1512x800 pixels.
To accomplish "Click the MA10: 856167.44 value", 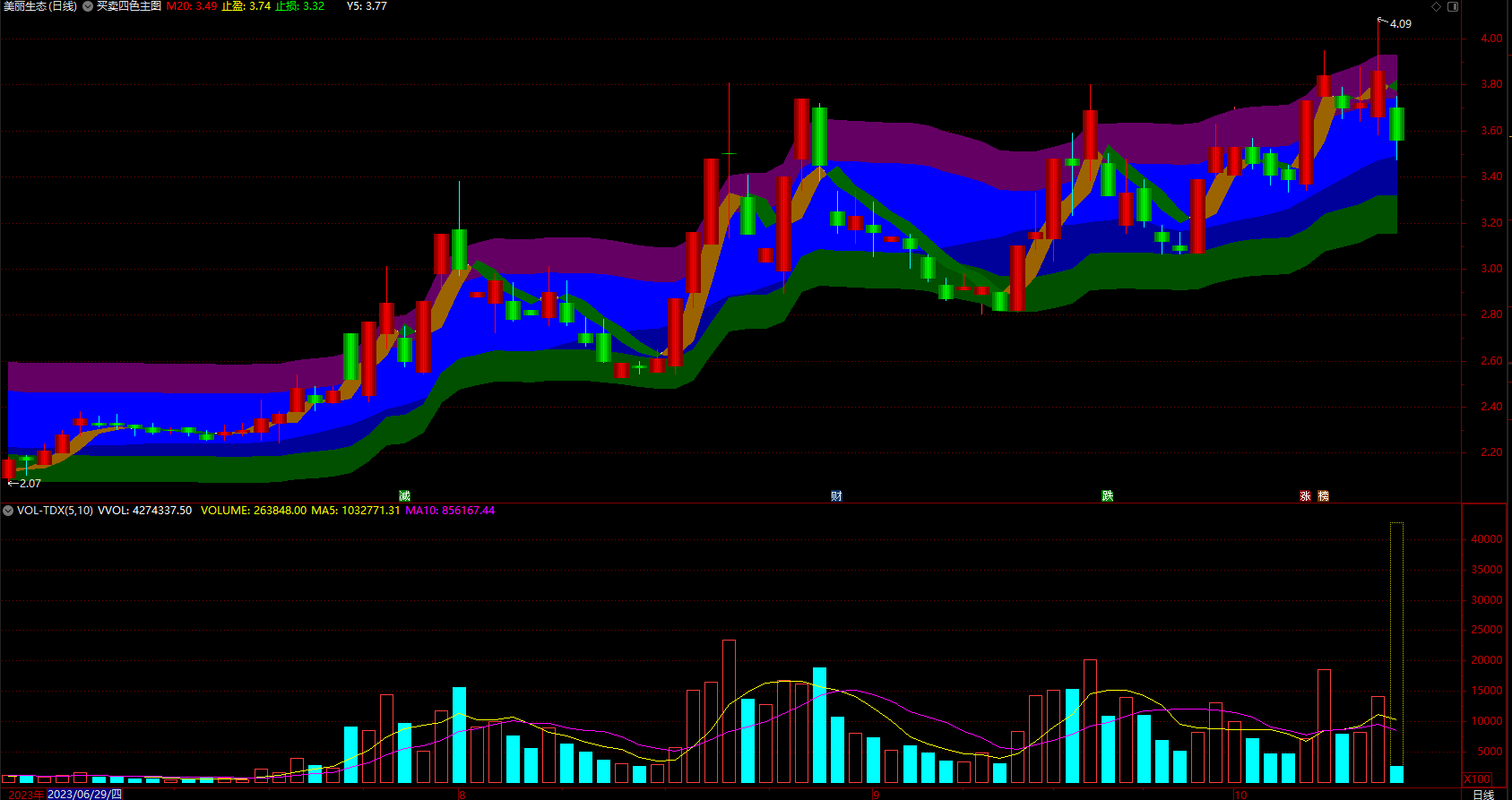I will [x=450, y=511].
